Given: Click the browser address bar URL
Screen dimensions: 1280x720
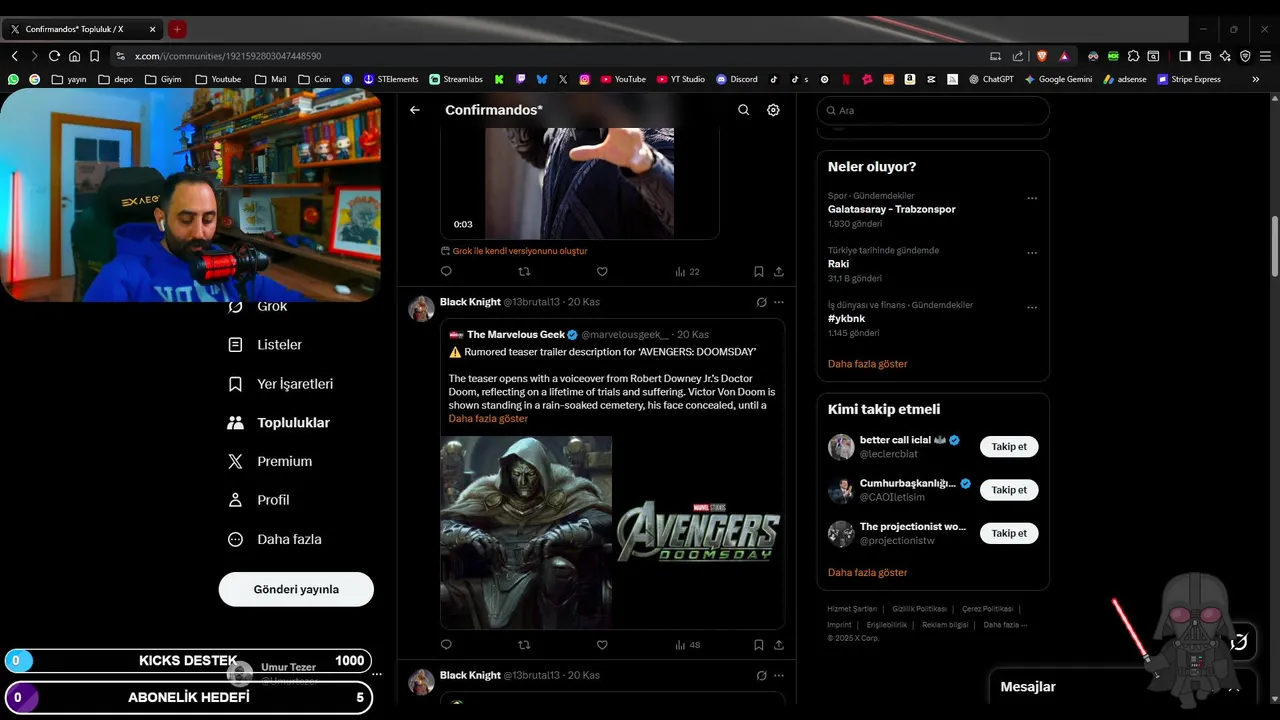Looking at the screenshot, I should (227, 56).
